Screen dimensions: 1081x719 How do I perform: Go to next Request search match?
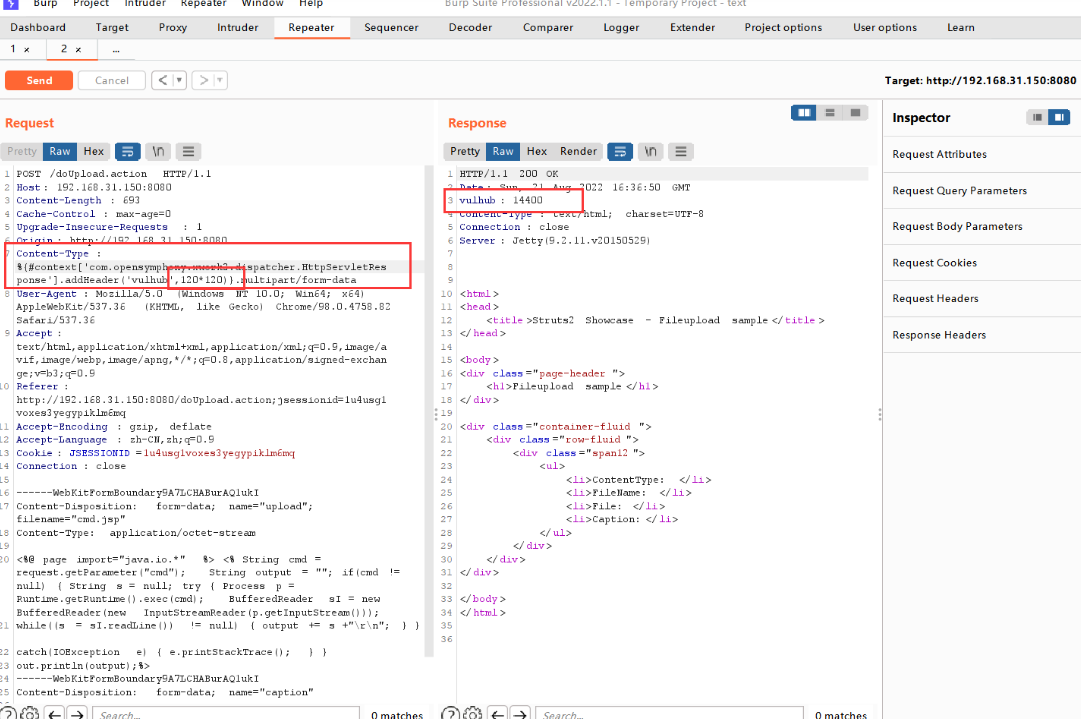(x=77, y=714)
